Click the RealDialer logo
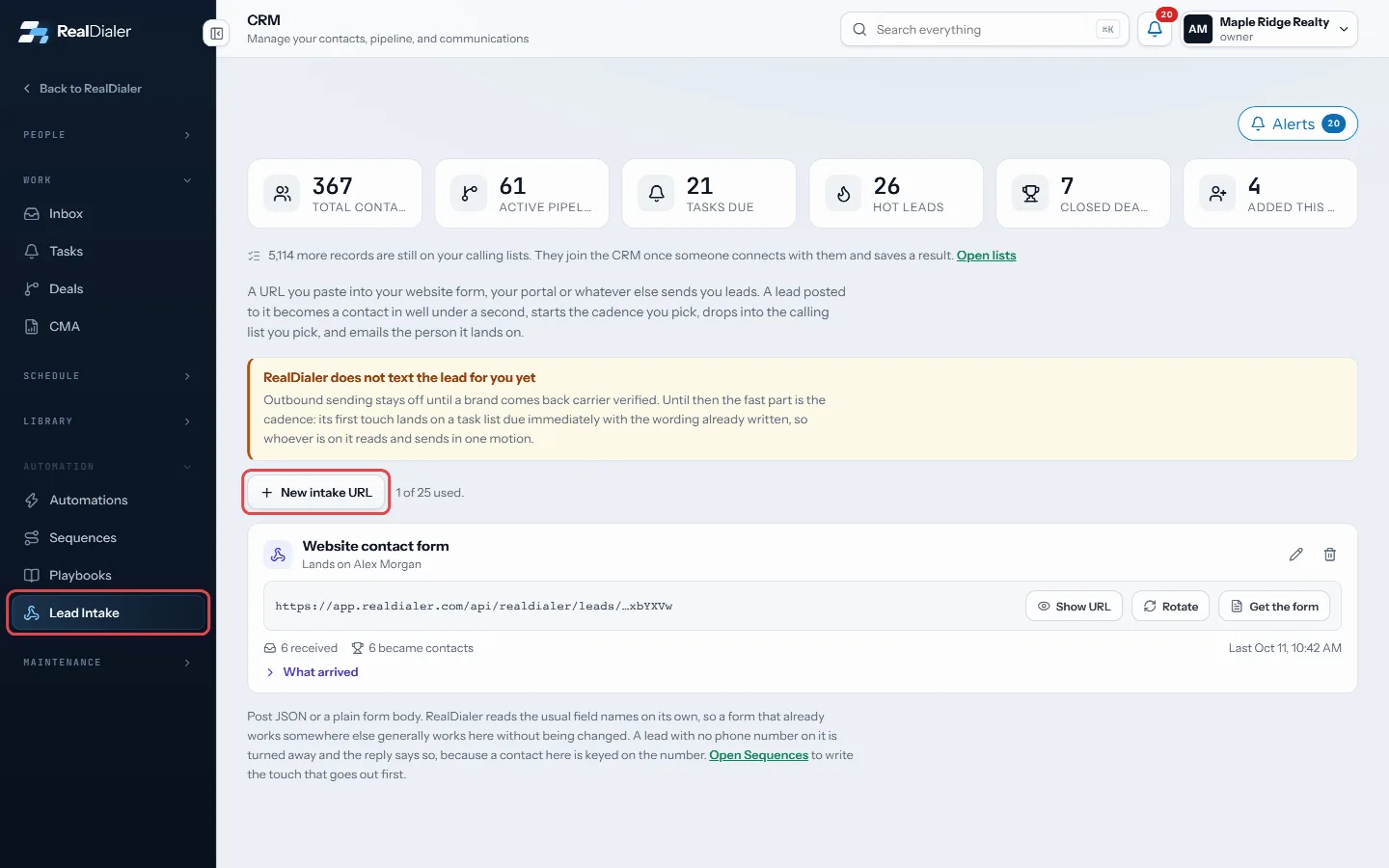Image resolution: width=1389 pixels, height=868 pixels. click(x=75, y=32)
